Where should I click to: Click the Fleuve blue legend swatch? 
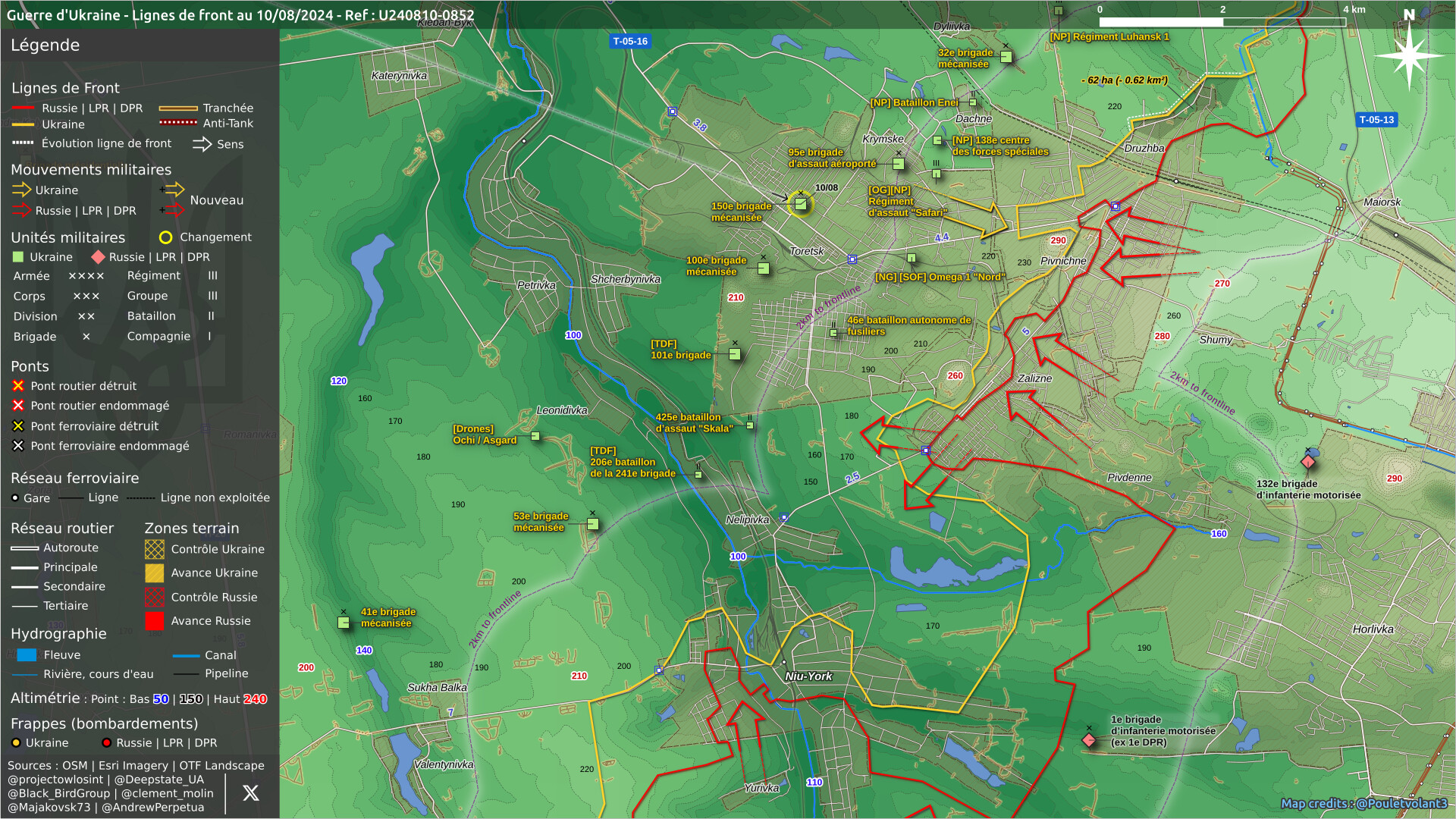pos(27,655)
